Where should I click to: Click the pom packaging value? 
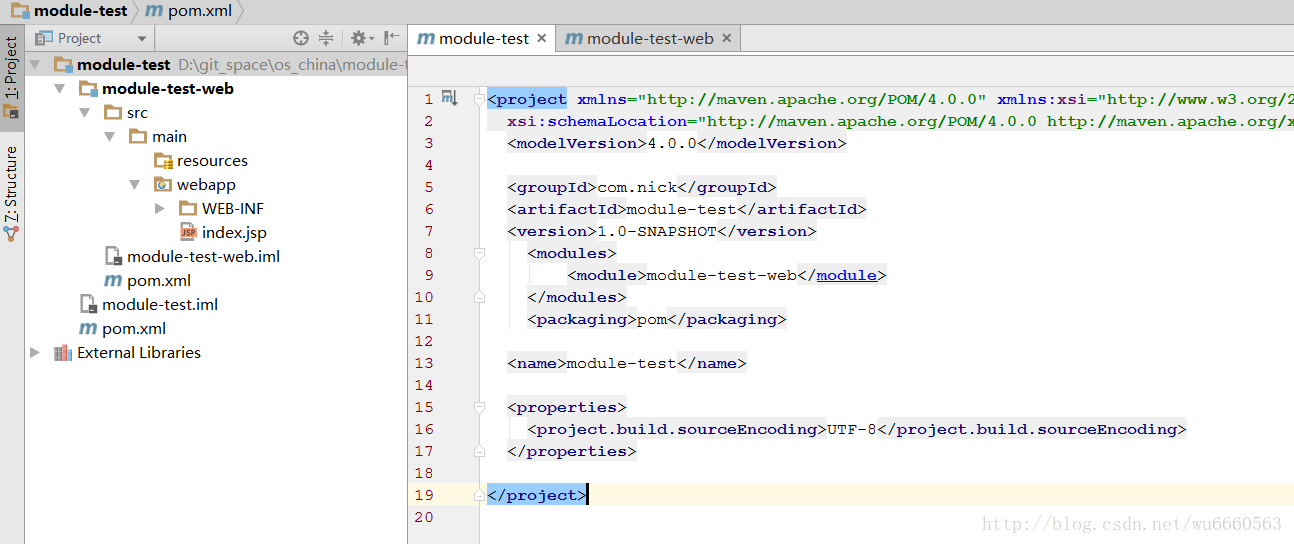click(652, 319)
